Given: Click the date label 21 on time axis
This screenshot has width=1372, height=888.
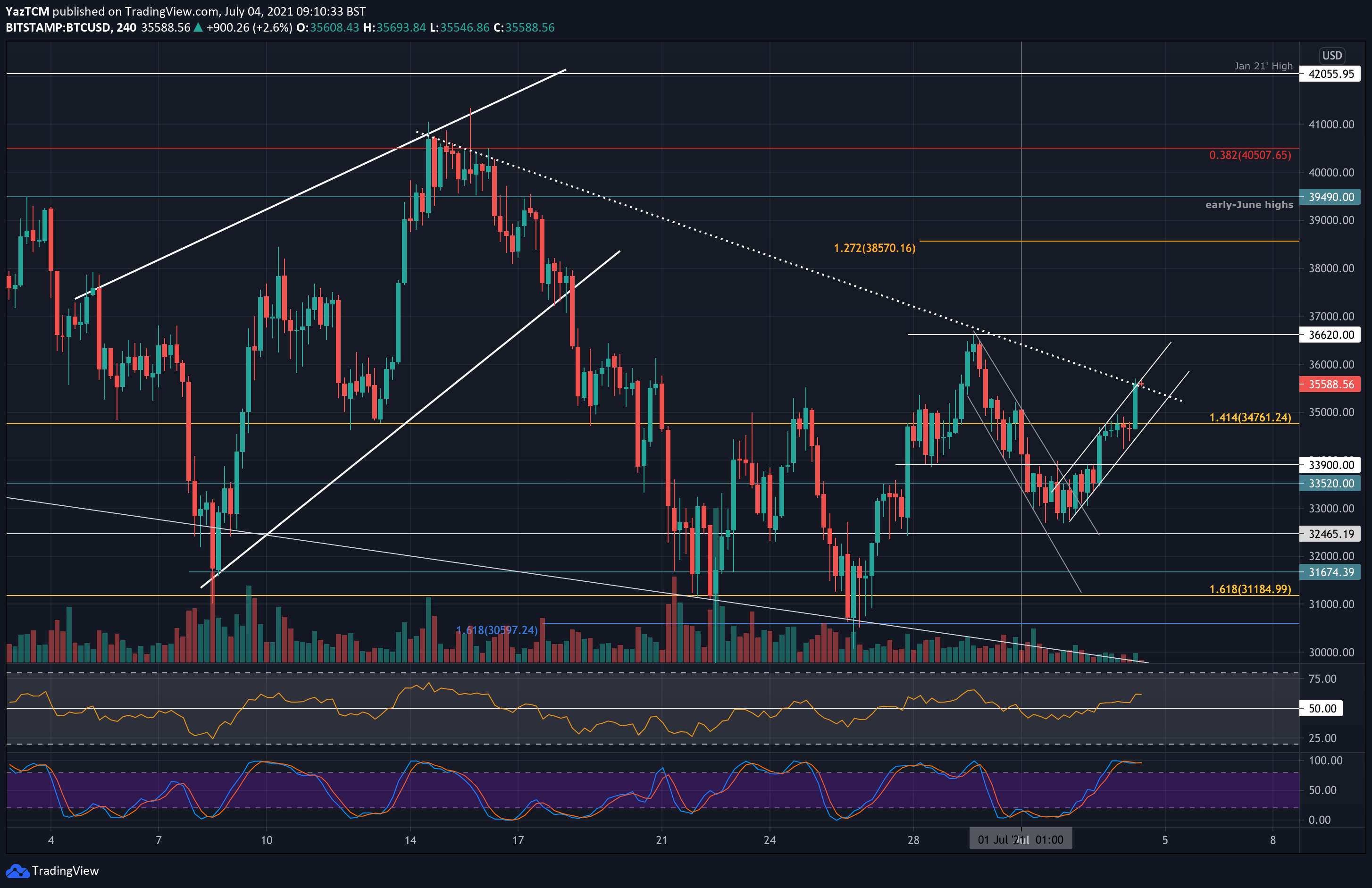Looking at the screenshot, I should coord(661,840).
